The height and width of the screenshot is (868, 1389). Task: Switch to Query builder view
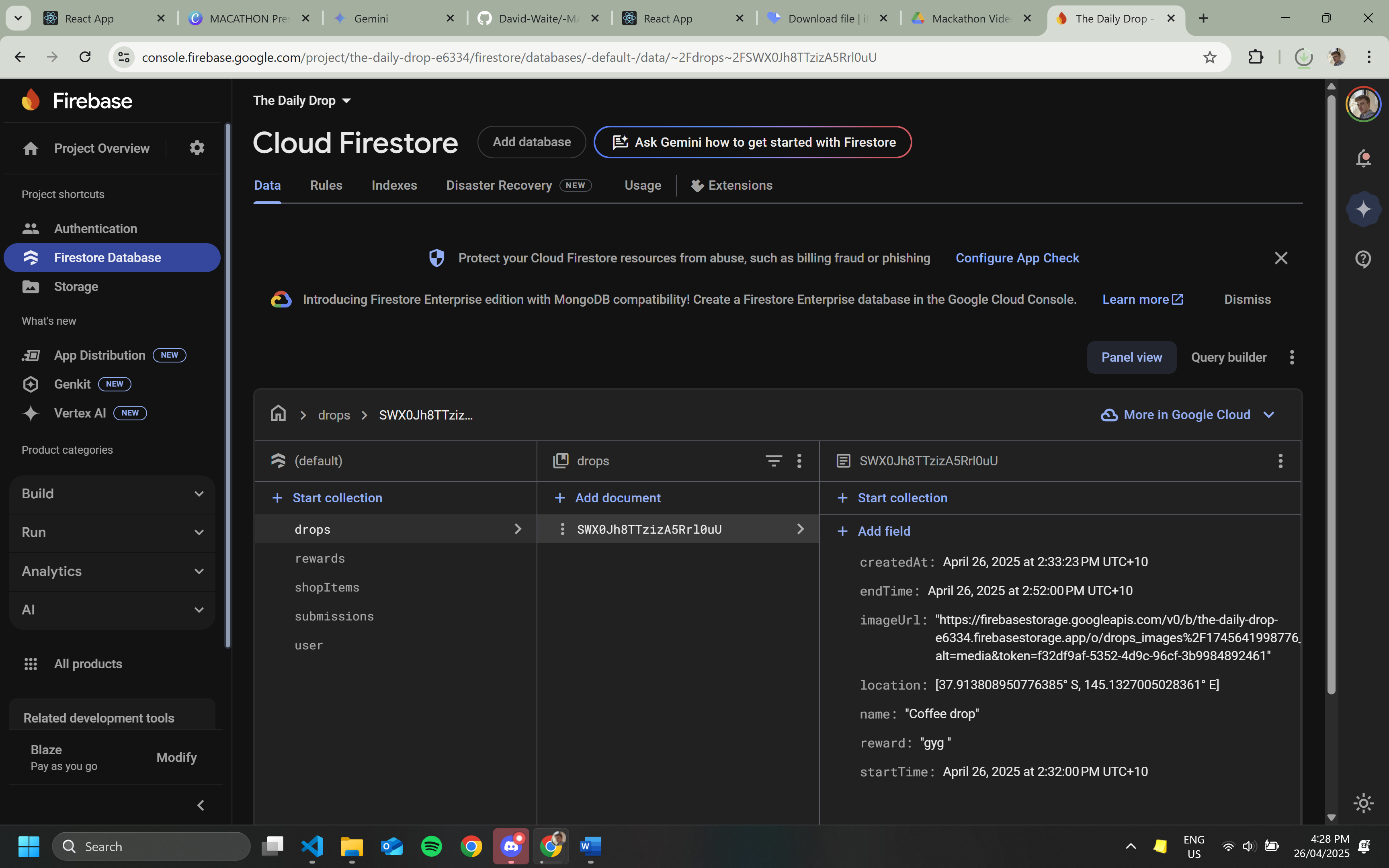(x=1228, y=357)
